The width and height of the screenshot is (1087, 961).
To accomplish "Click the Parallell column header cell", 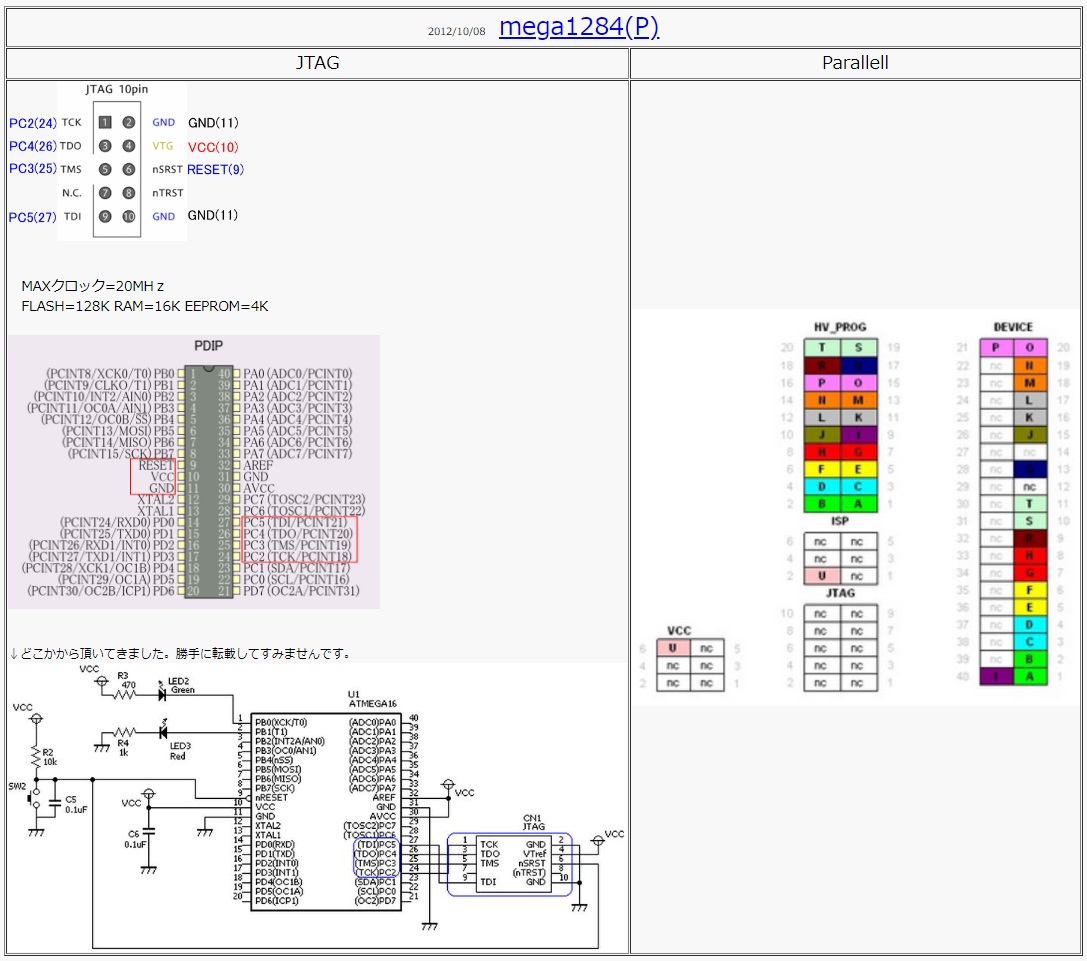I will [855, 63].
